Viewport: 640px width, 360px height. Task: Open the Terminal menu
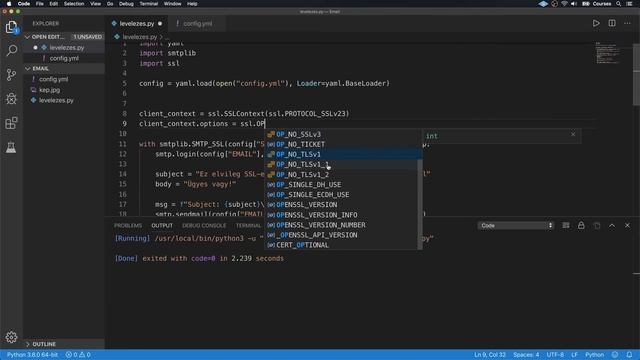(x=149, y=4)
